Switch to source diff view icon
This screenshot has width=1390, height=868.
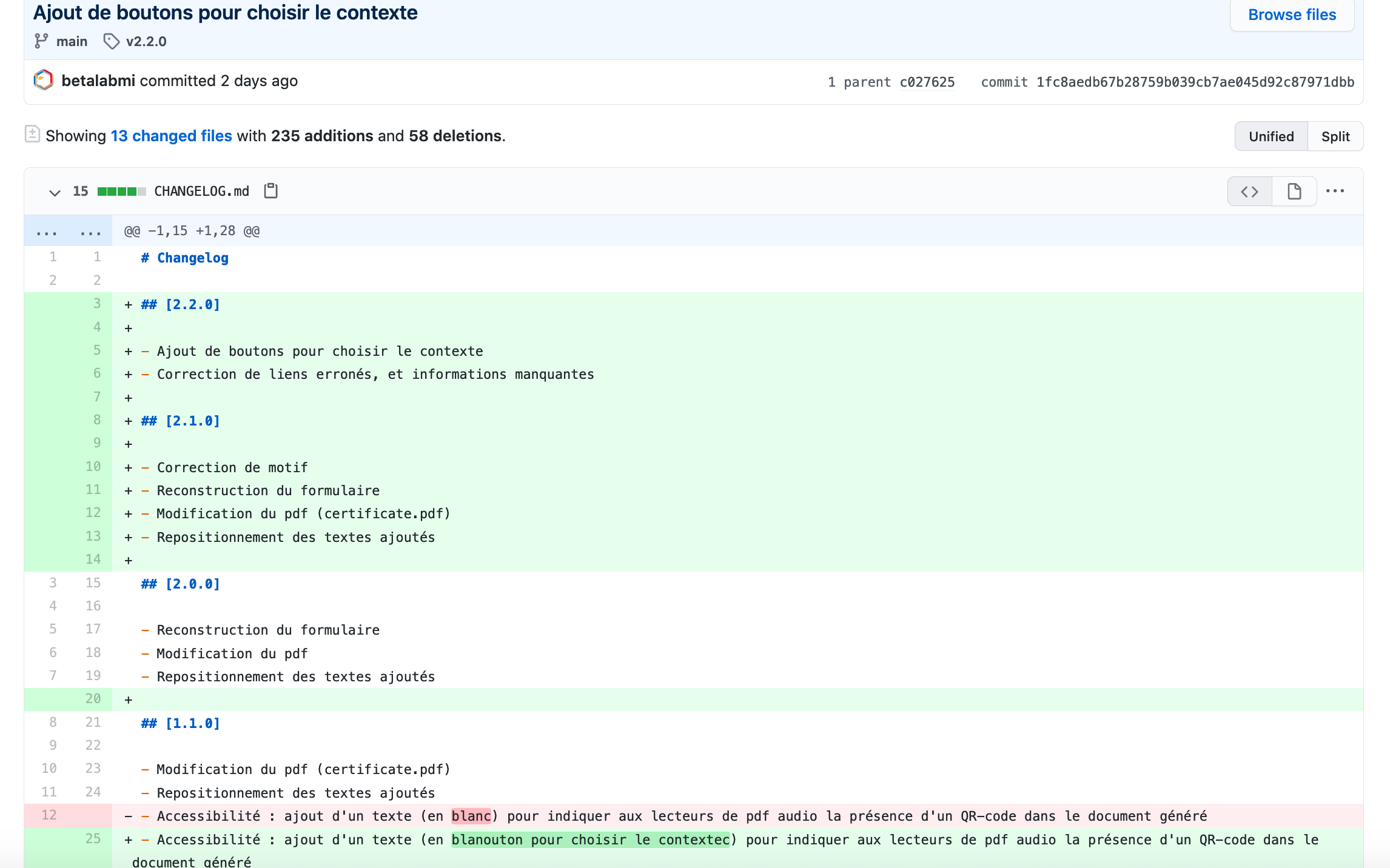(x=1249, y=192)
